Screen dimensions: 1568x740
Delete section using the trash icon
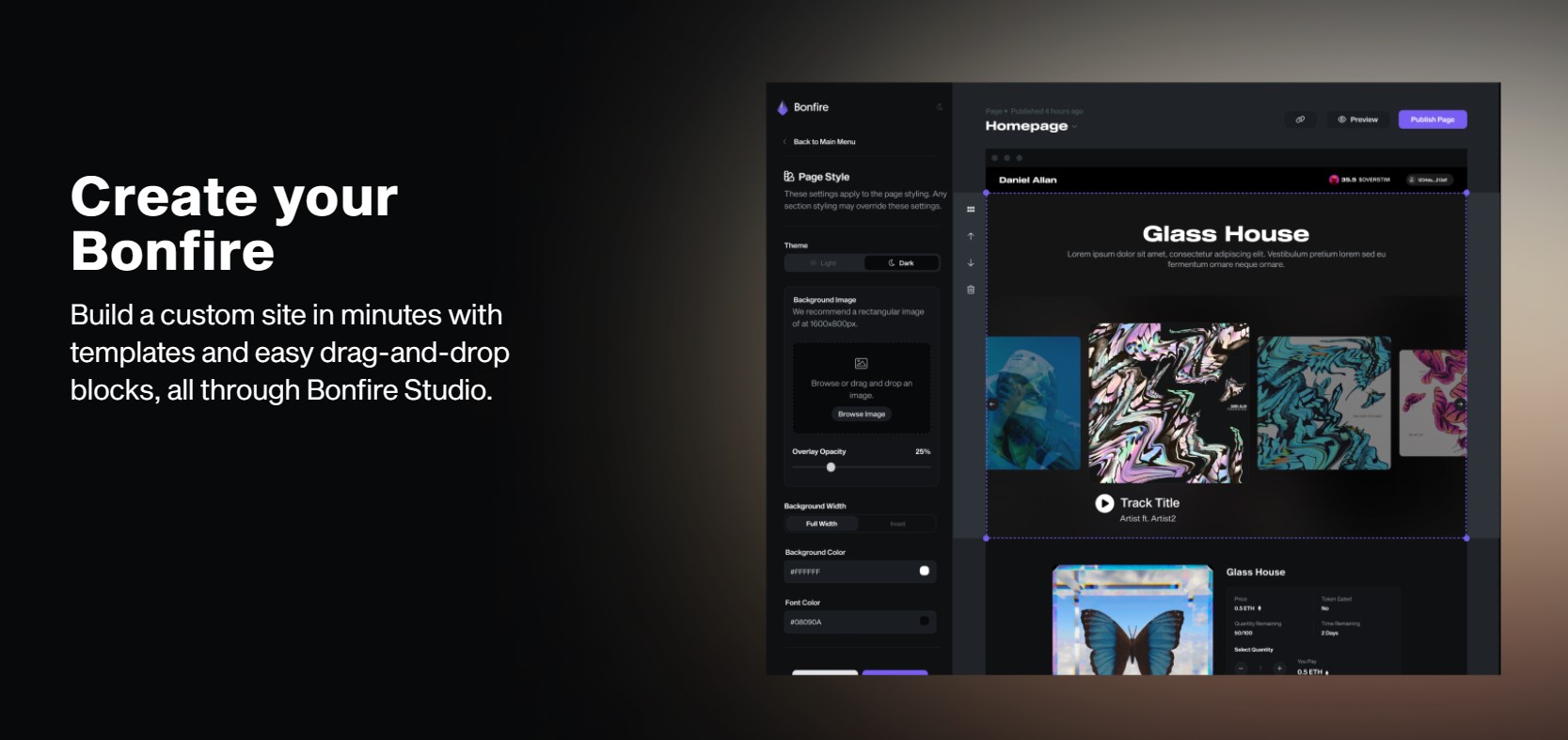[x=971, y=290]
